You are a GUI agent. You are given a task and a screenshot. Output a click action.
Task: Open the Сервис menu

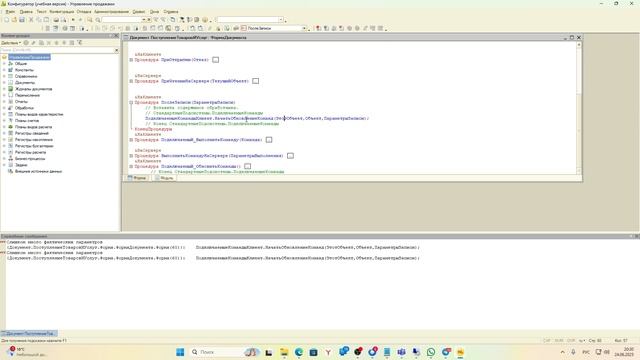pos(139,12)
